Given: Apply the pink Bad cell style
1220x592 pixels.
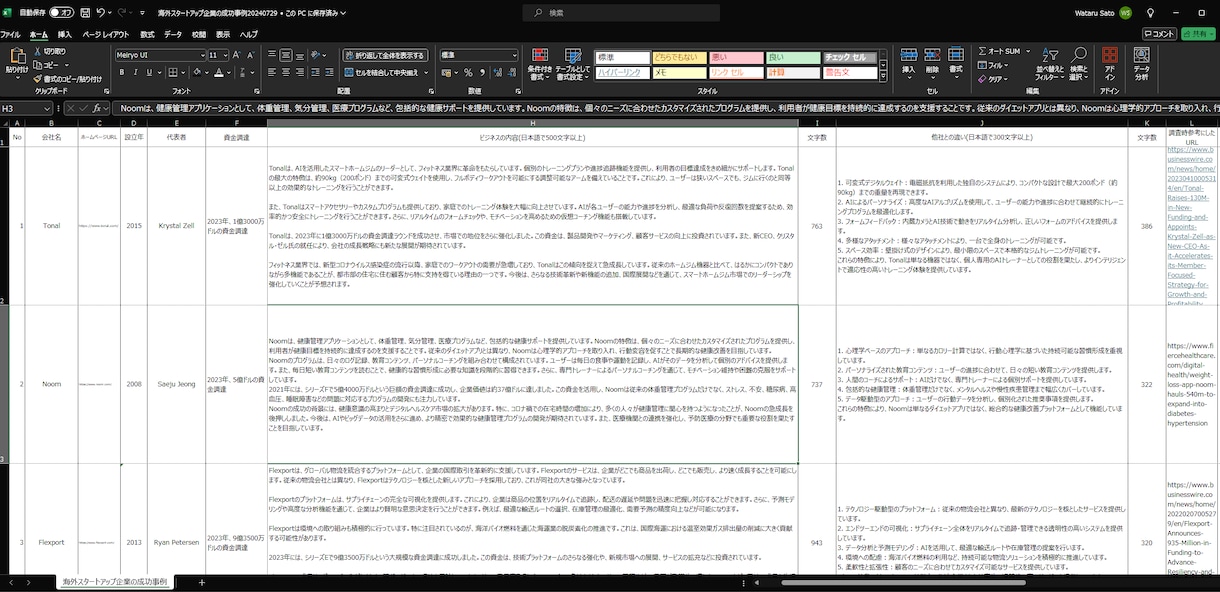Looking at the screenshot, I should click(736, 58).
